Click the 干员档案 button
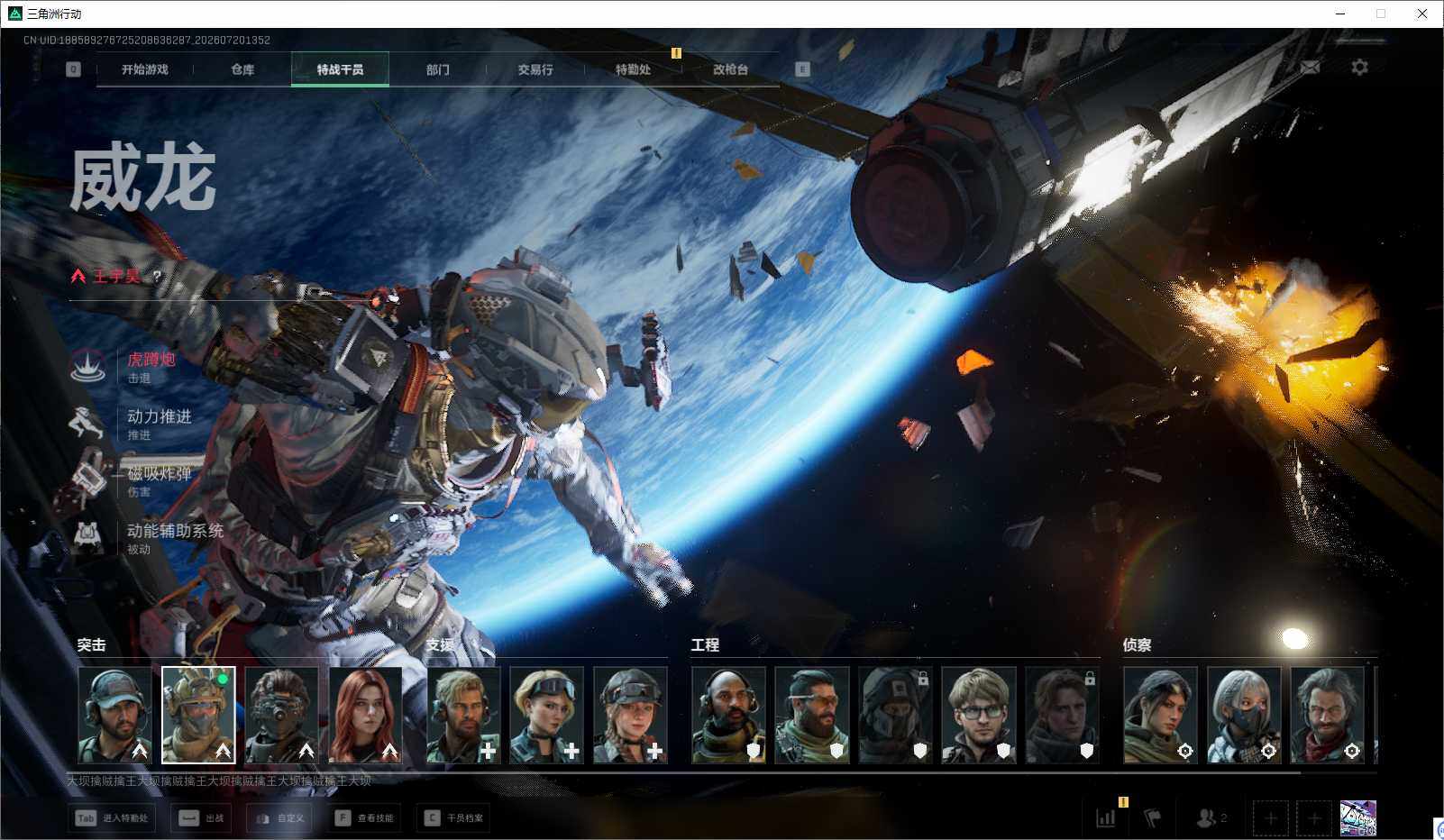Viewport: 1444px width, 840px height. (453, 818)
